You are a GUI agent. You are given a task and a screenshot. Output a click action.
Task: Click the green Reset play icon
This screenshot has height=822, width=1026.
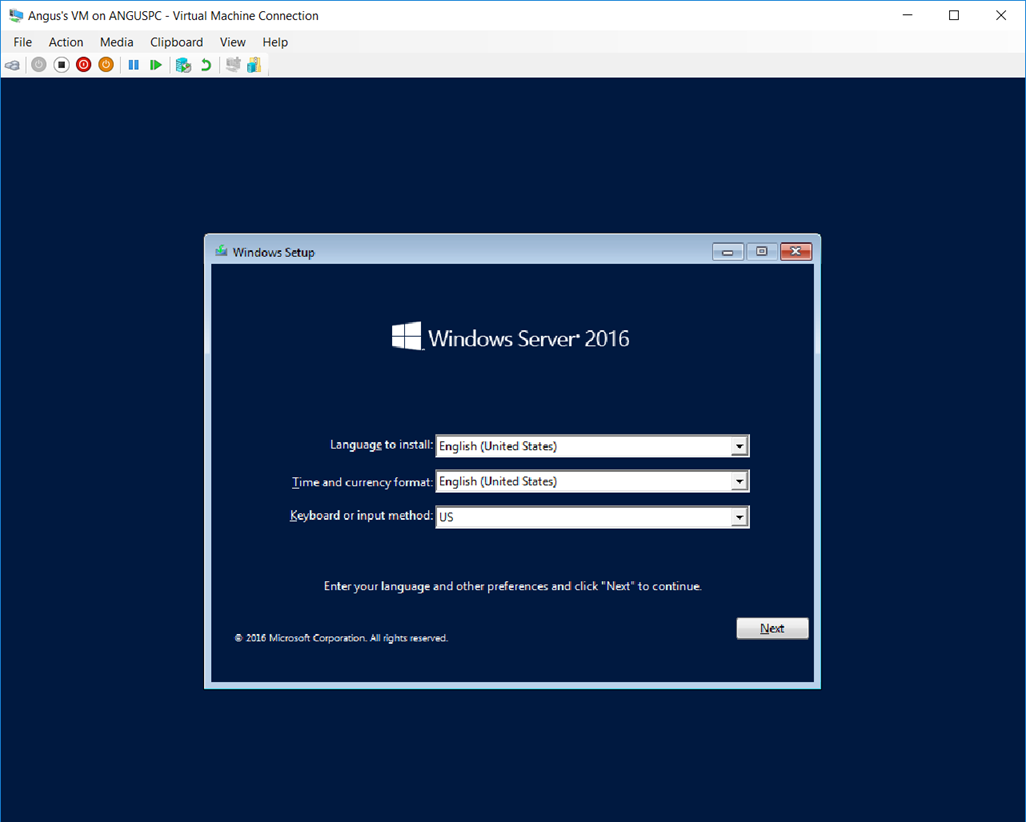point(156,65)
